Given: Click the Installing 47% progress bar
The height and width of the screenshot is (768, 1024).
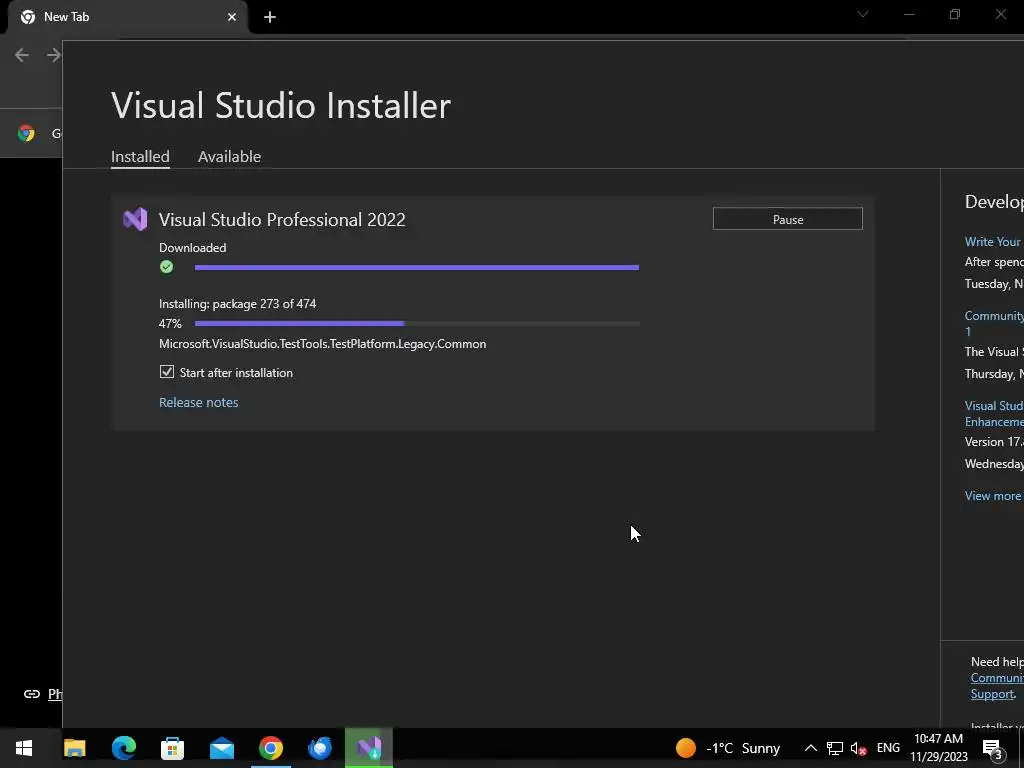Looking at the screenshot, I should tap(417, 323).
